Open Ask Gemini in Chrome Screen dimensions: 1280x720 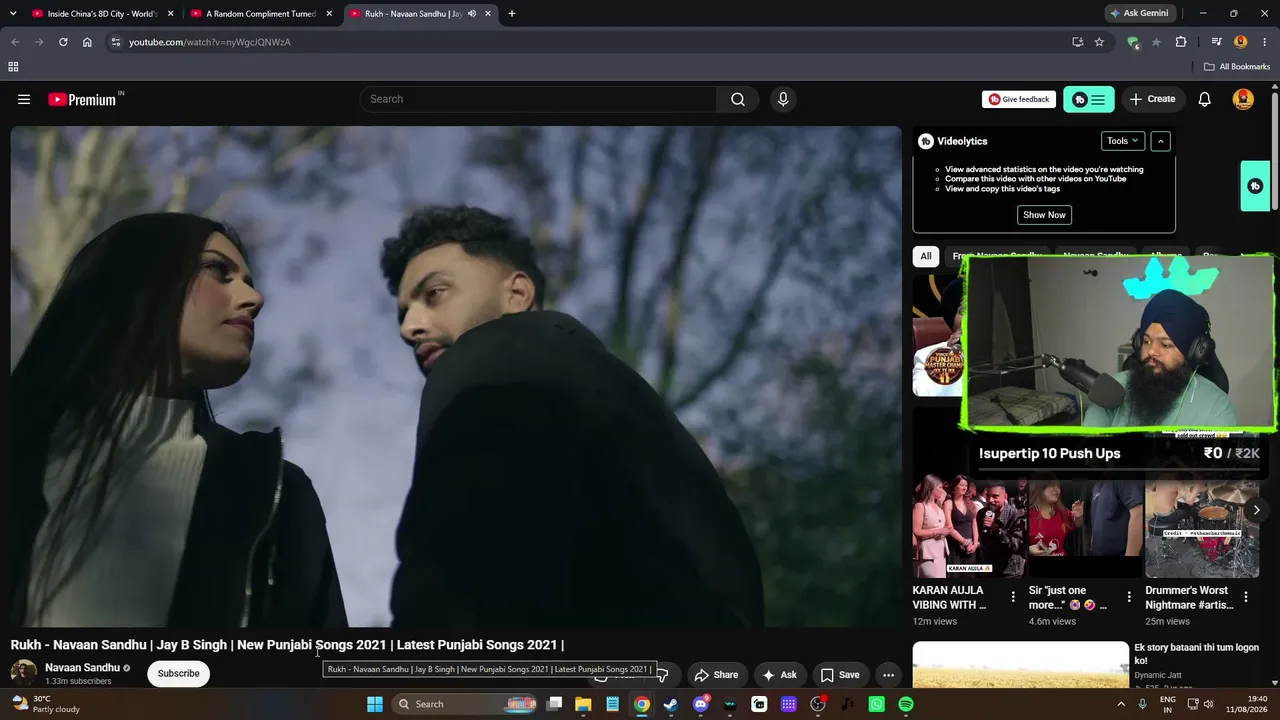[x=1139, y=14]
